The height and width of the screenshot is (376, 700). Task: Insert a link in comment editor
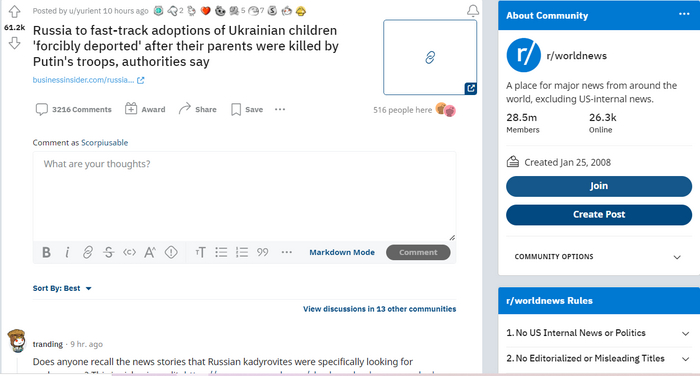click(x=88, y=252)
